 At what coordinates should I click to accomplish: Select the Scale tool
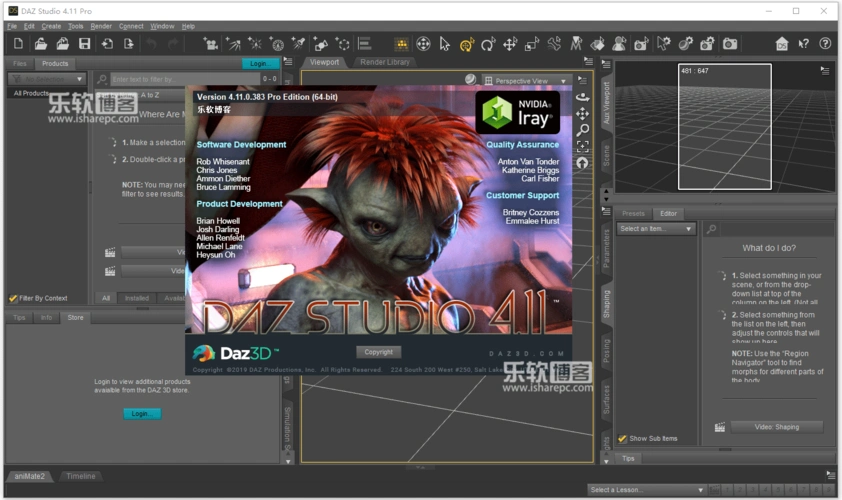(532, 44)
